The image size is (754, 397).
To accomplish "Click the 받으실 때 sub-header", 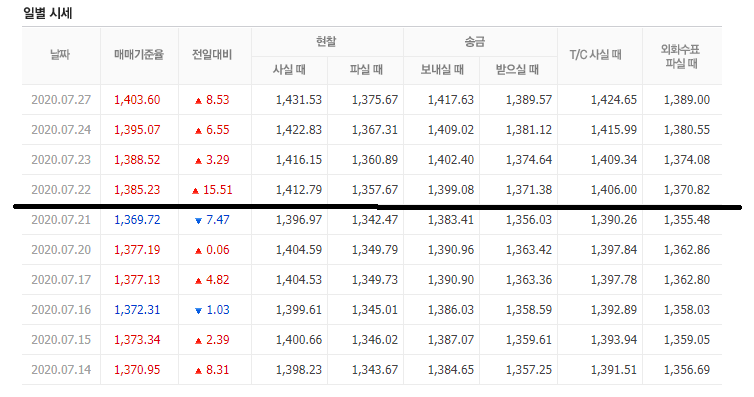I will click(517, 70).
